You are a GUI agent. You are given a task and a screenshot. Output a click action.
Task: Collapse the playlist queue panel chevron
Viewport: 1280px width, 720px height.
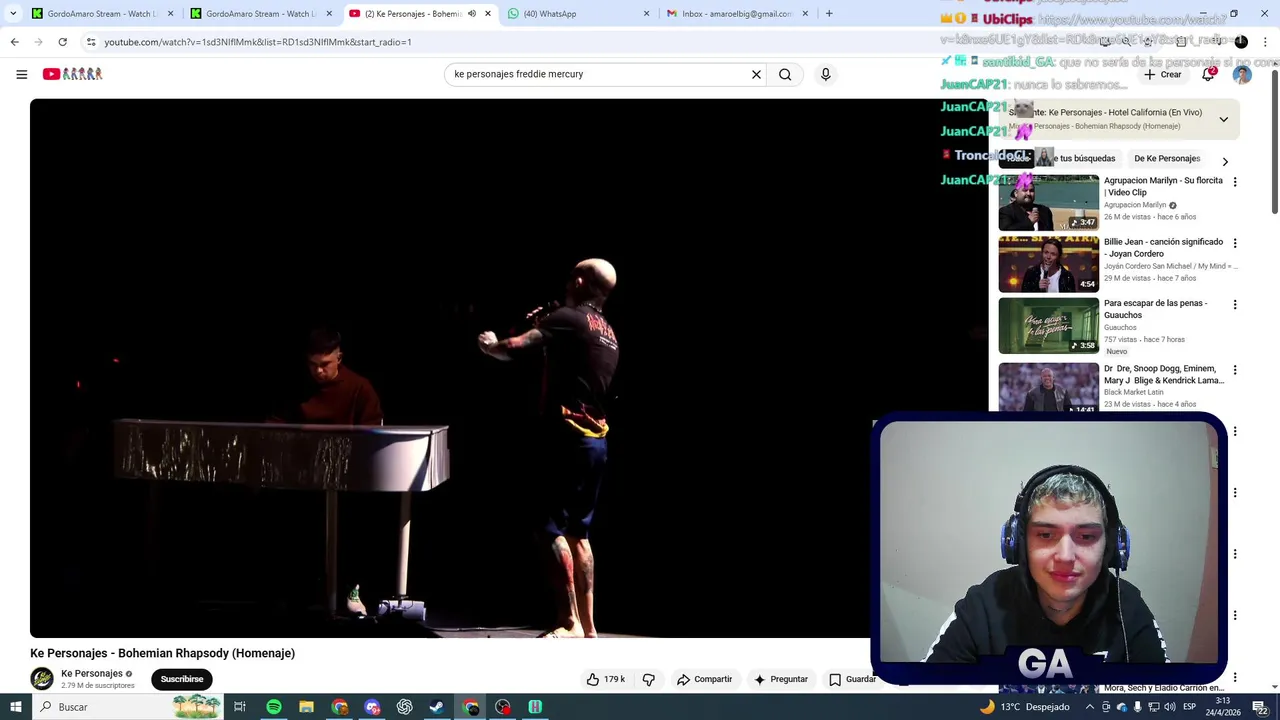click(x=1223, y=119)
